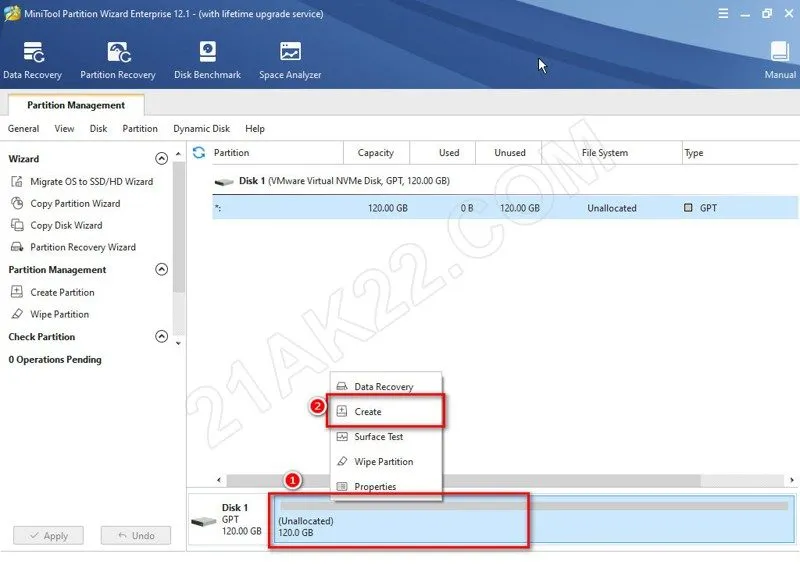Sort by the File System column header
The height and width of the screenshot is (568, 800).
(611, 153)
